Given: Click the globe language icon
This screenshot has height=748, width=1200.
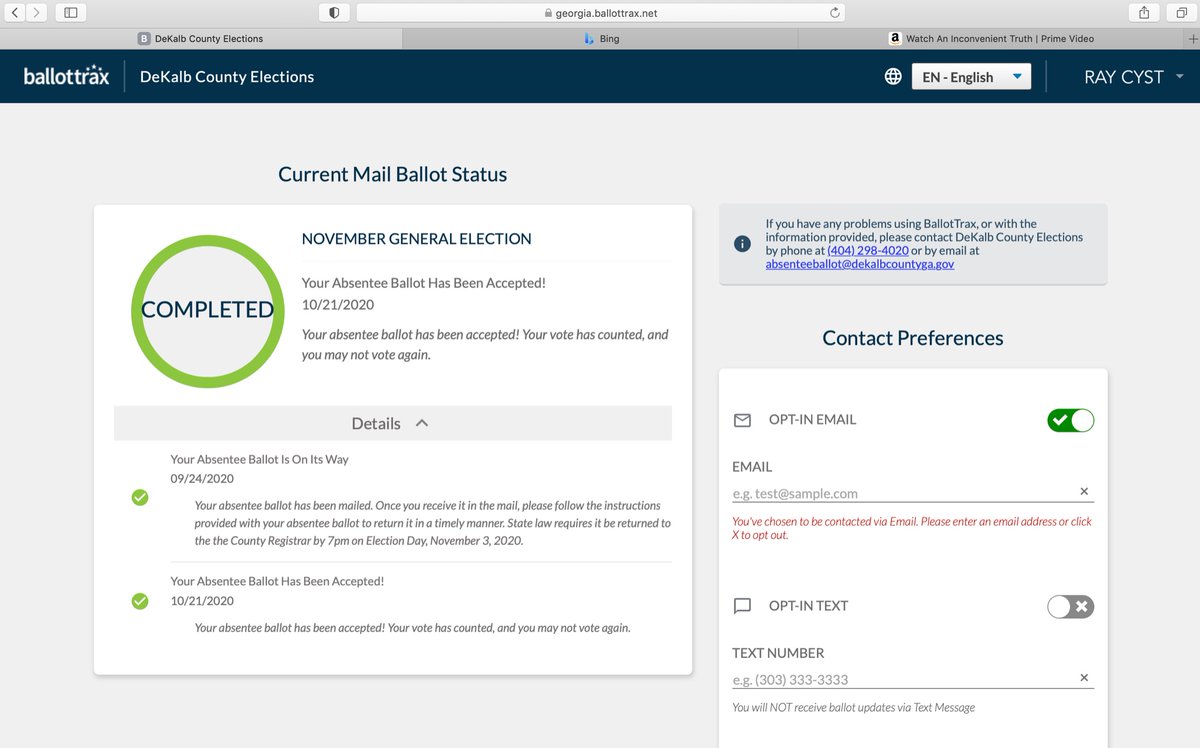Looking at the screenshot, I should tap(893, 77).
